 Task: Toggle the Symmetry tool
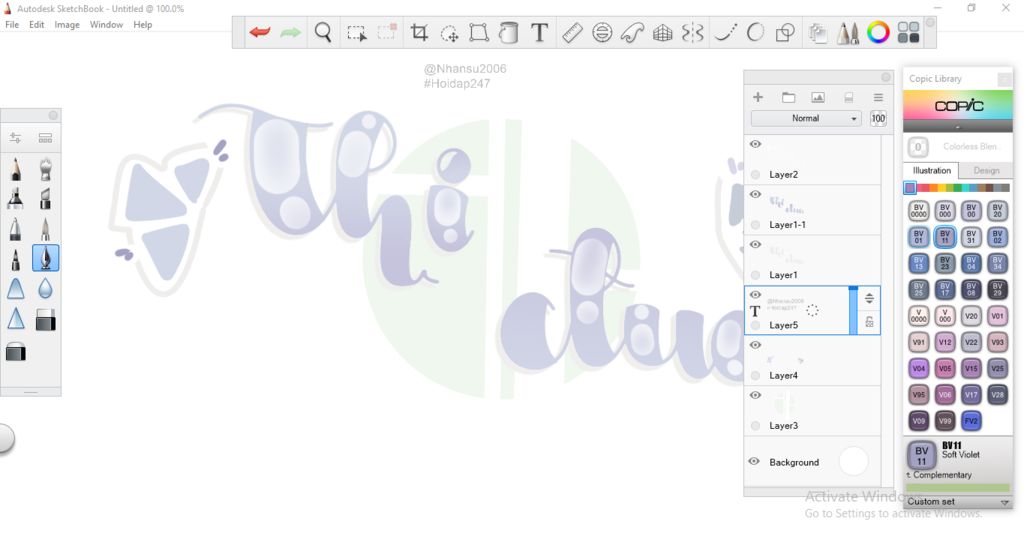[692, 32]
